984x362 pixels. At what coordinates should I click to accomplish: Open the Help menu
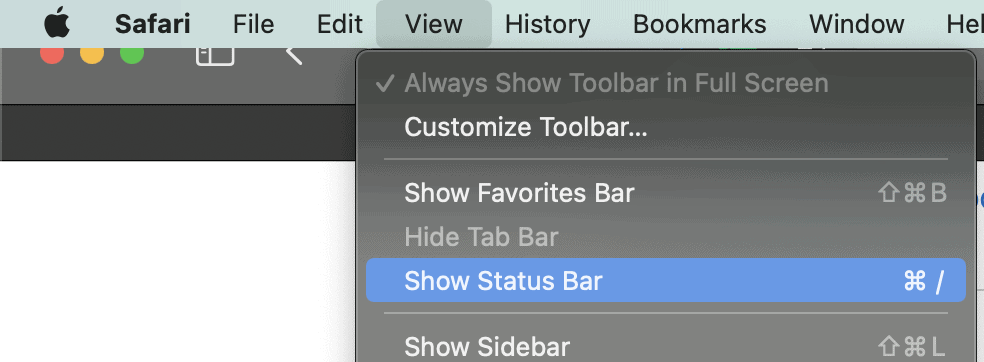pyautogui.click(x=965, y=24)
